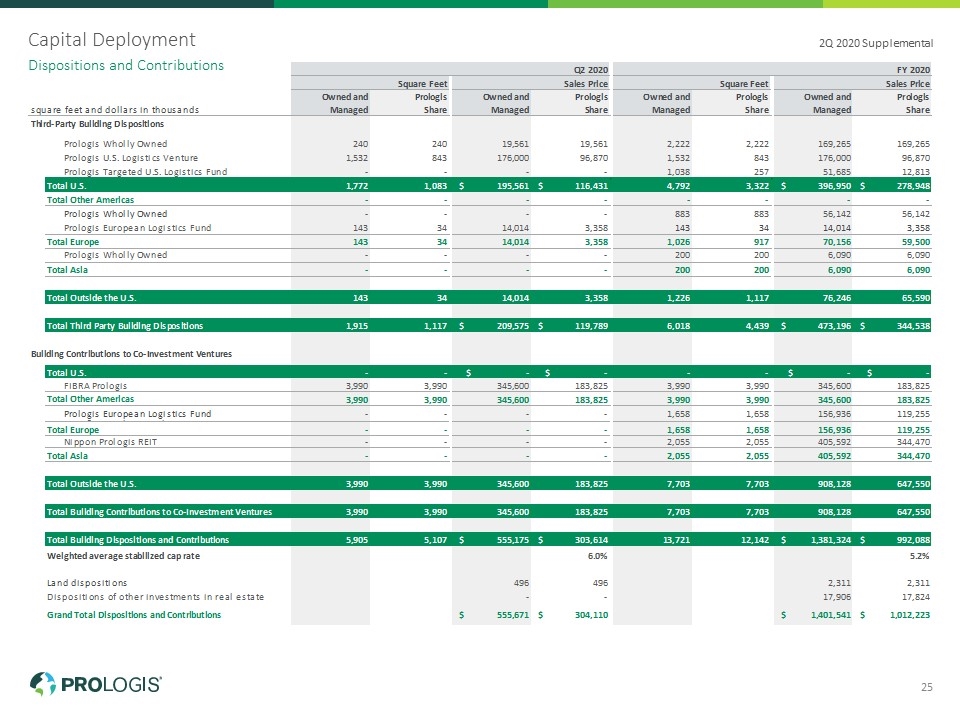Select the value 344,538 in third party total

tap(913, 326)
